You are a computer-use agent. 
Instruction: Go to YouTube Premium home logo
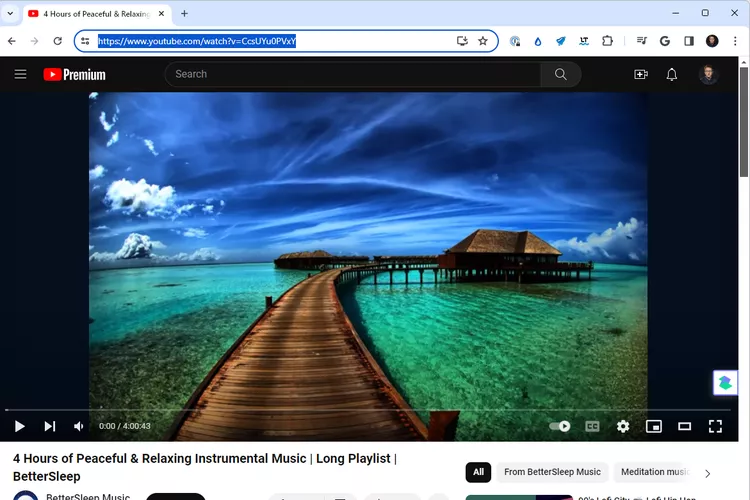click(74, 74)
